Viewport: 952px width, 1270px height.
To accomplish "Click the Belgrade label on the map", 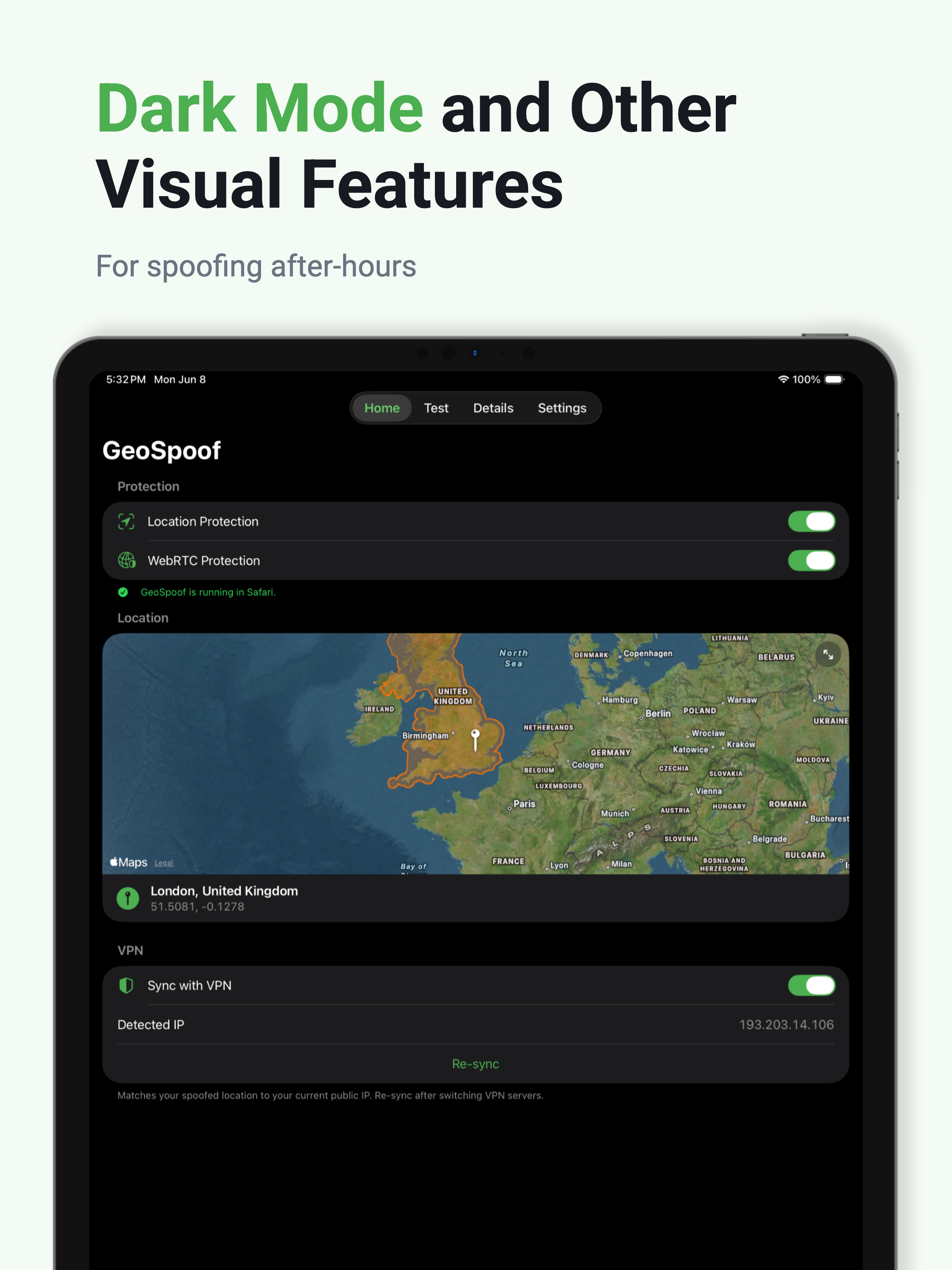I will tap(769, 839).
